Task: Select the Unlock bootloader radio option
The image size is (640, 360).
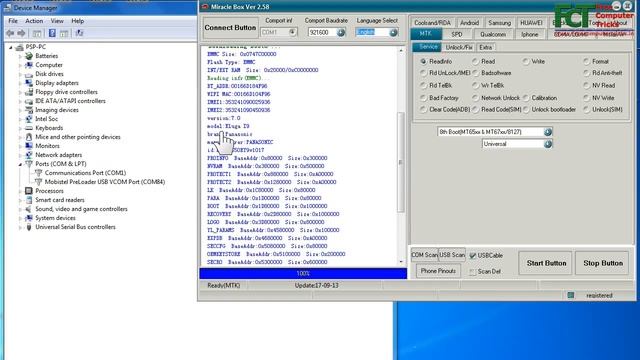Action: pos(526,109)
